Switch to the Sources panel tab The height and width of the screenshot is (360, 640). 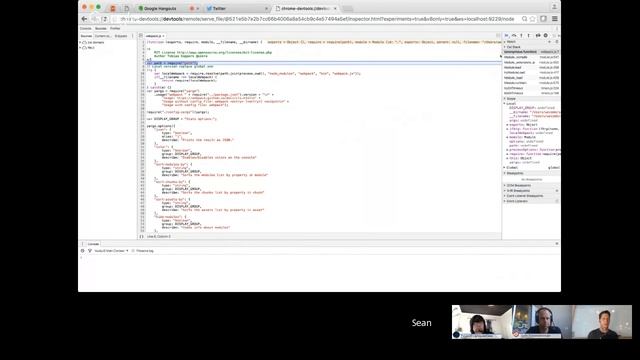100,29
